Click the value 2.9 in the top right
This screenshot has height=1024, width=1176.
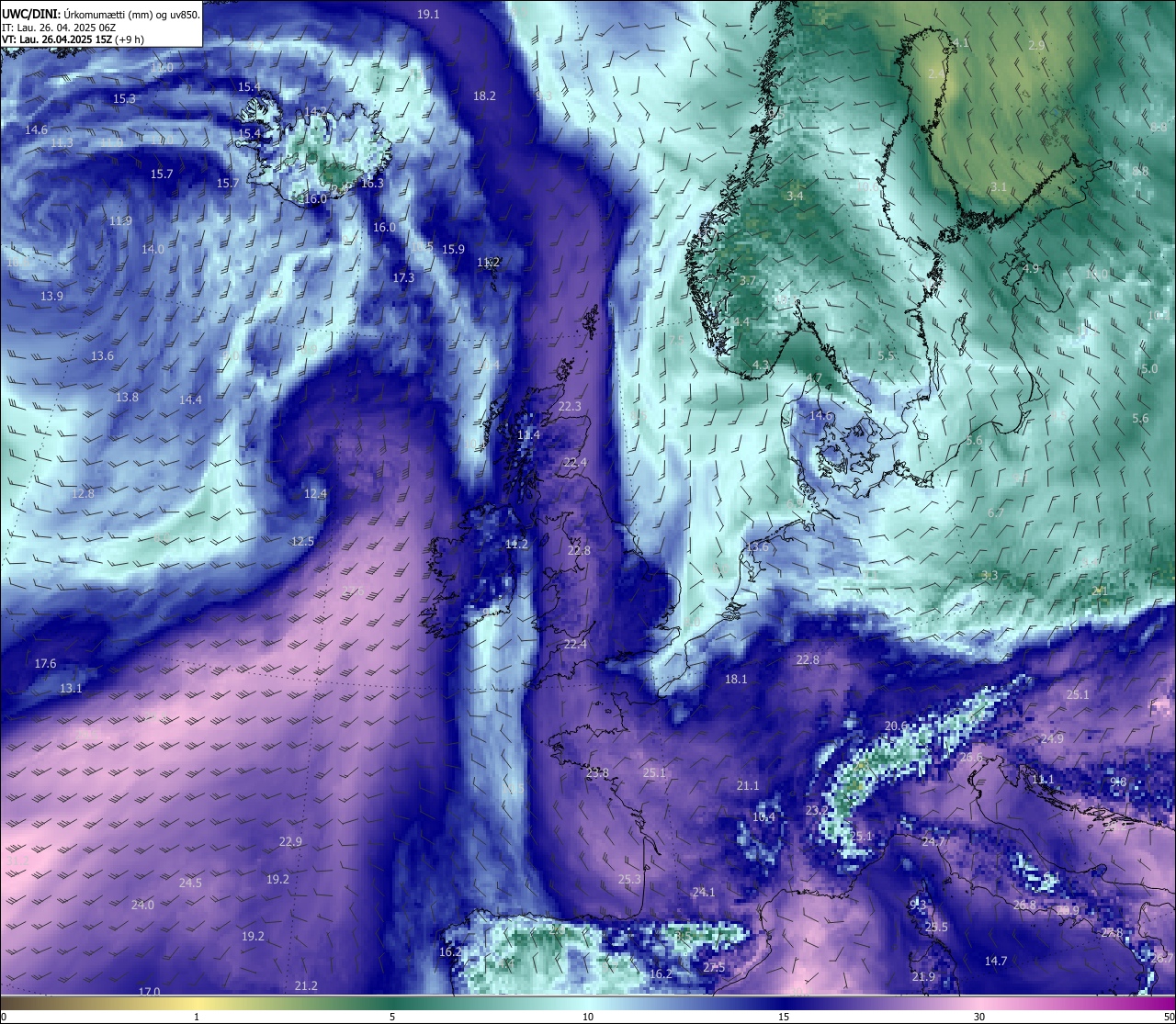pyautogui.click(x=1036, y=46)
